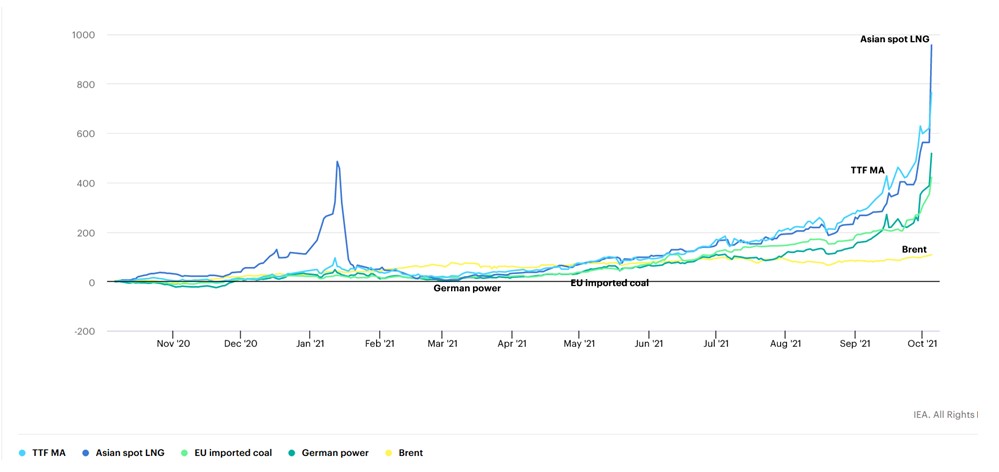This screenshot has height=472, width=999.
Task: Select the Oct '21 x-axis tick label
Action: click(921, 342)
